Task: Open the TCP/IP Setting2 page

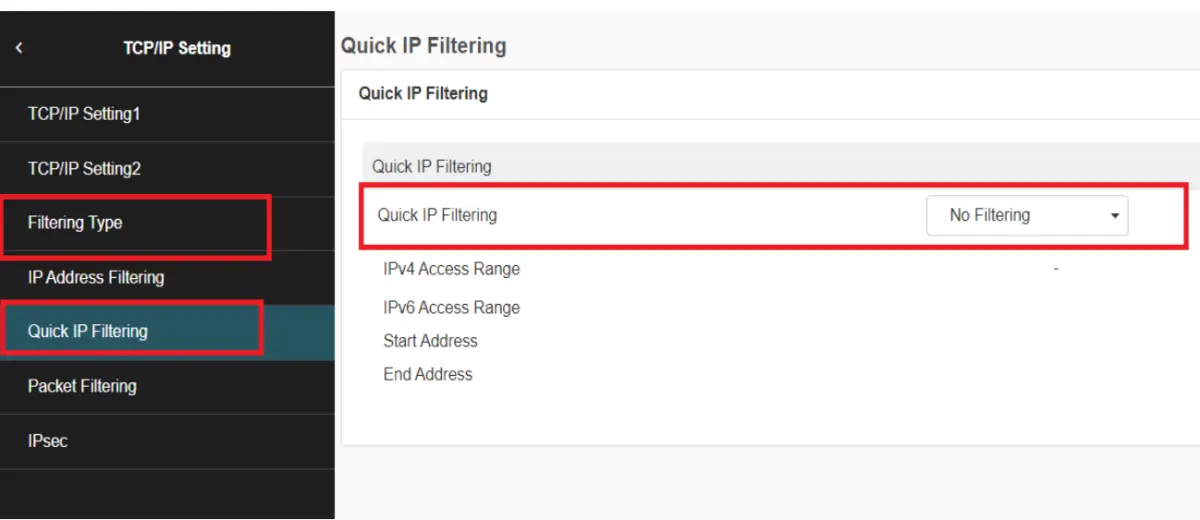Action: (x=84, y=169)
